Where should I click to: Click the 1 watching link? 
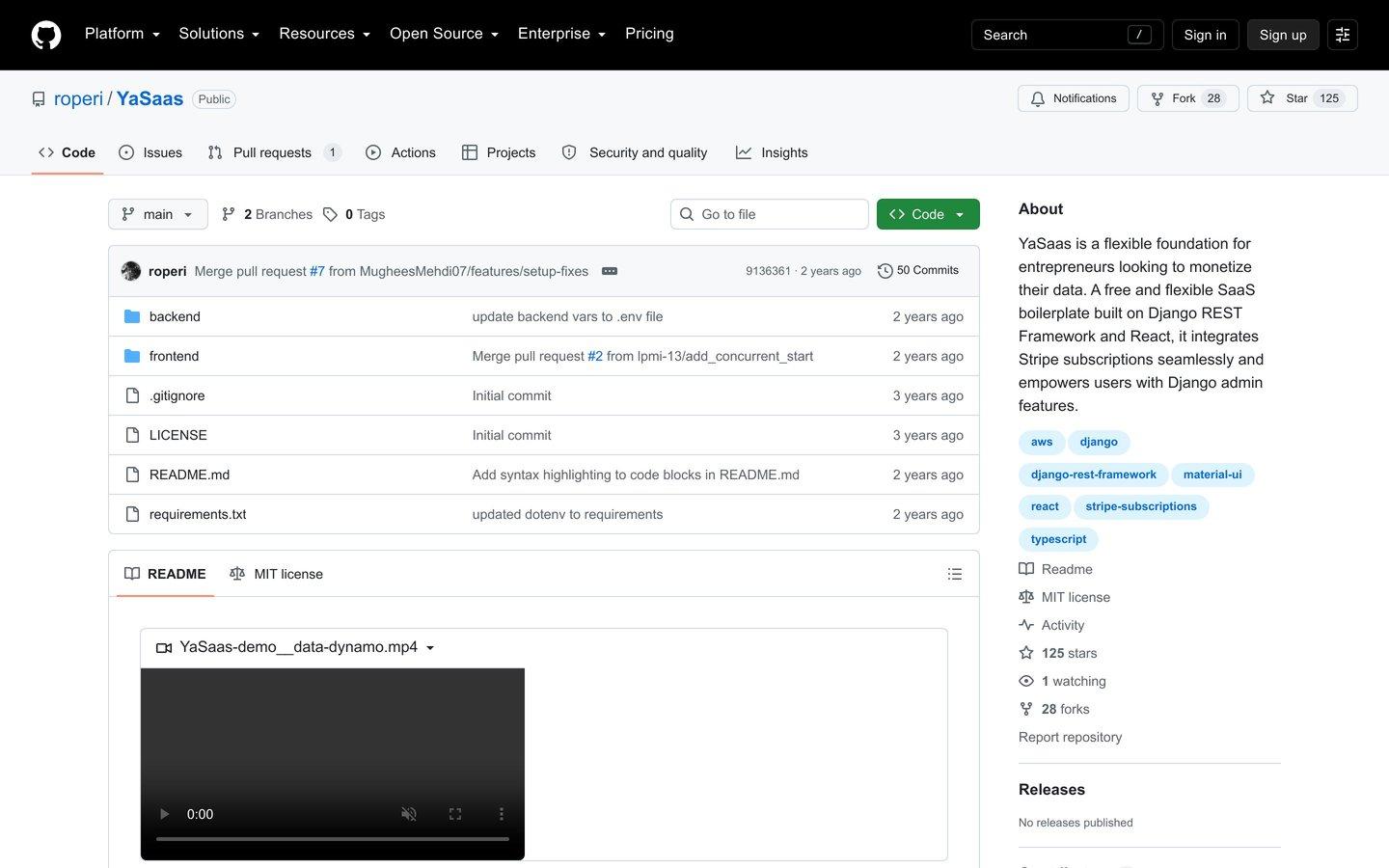[1062, 681]
